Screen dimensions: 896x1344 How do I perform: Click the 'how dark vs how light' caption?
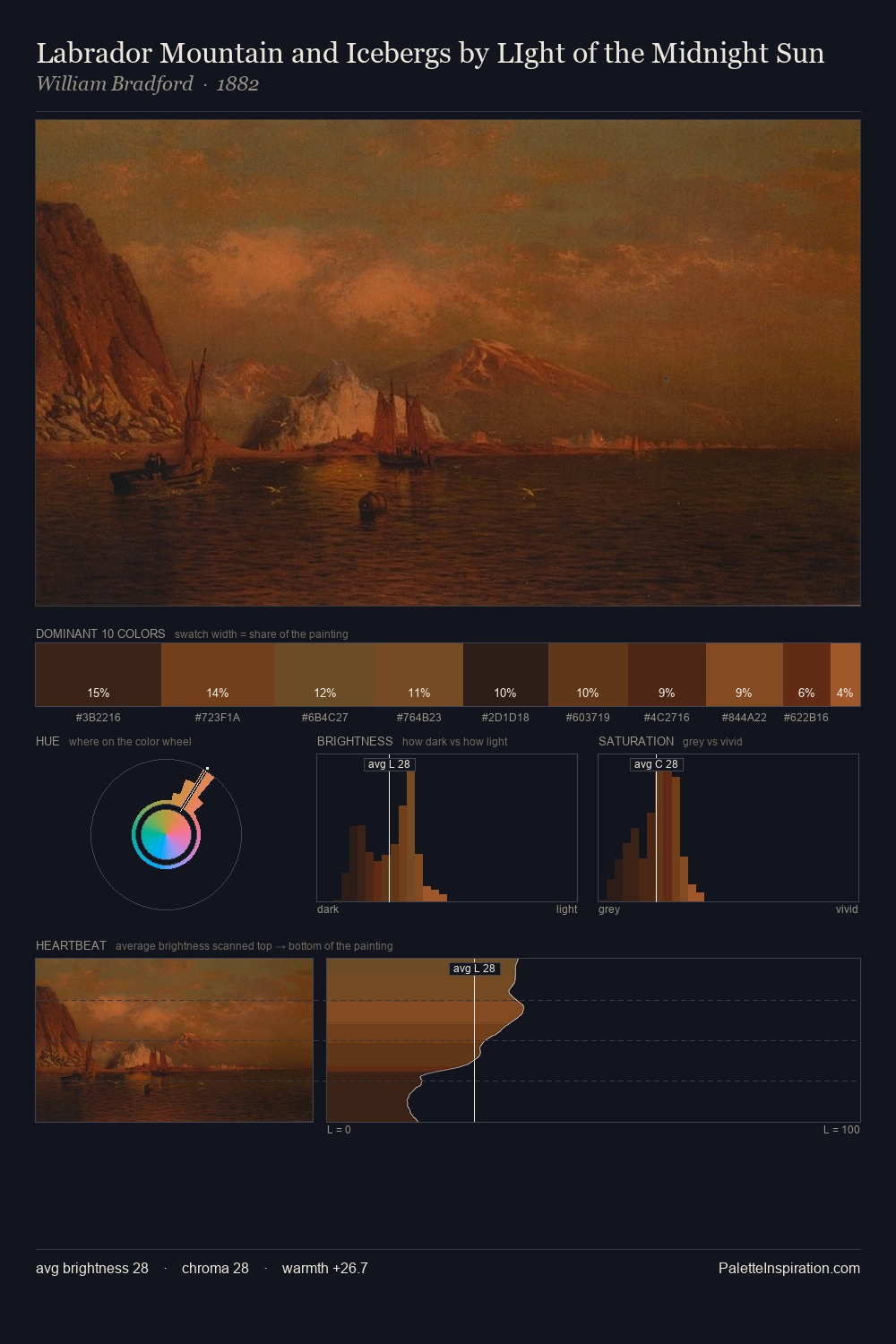pyautogui.click(x=454, y=742)
